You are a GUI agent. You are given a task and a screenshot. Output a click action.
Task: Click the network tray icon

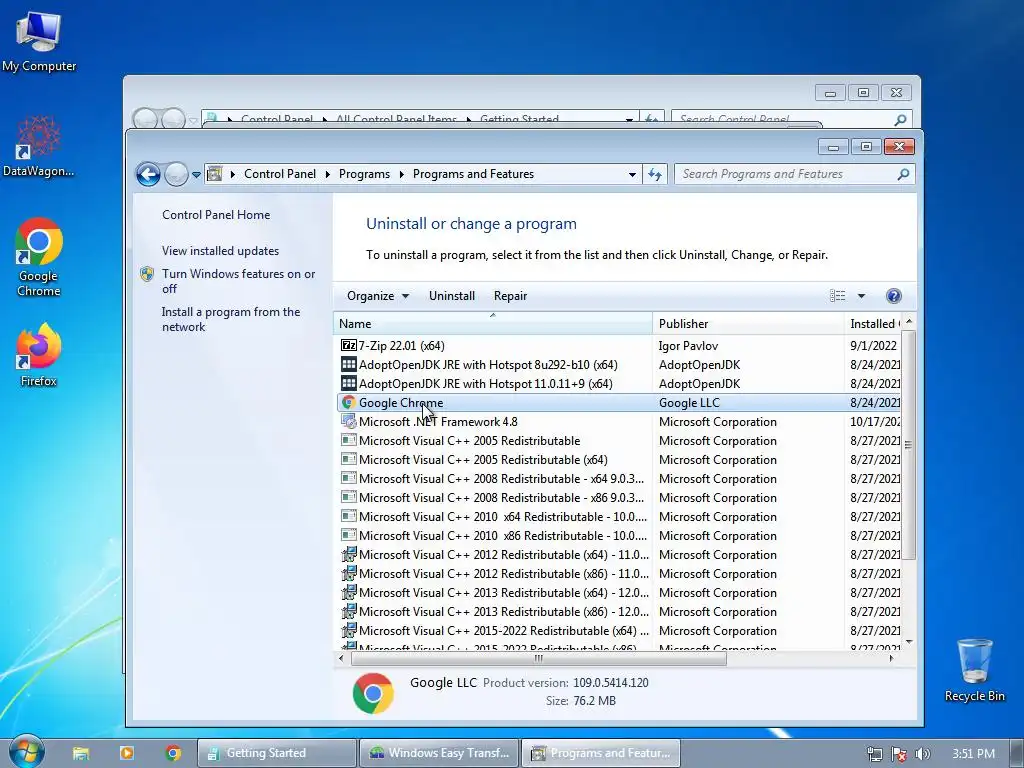pos(874,754)
